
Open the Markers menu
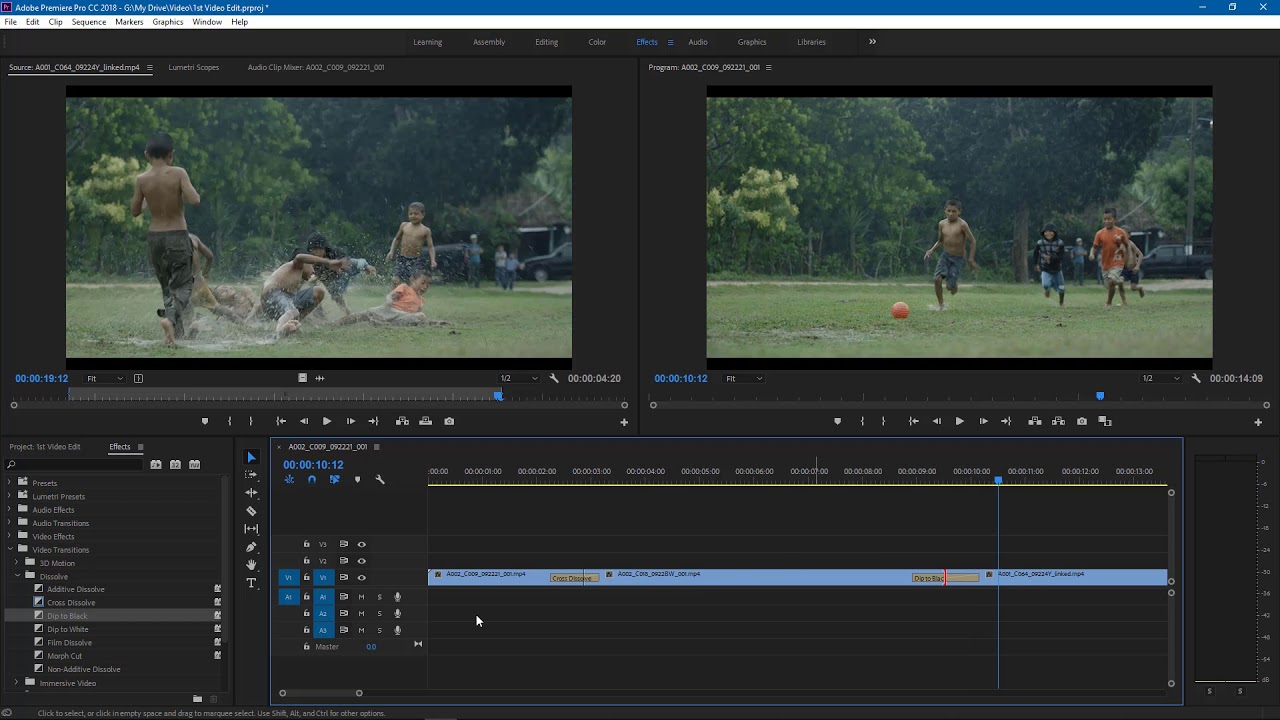129,22
